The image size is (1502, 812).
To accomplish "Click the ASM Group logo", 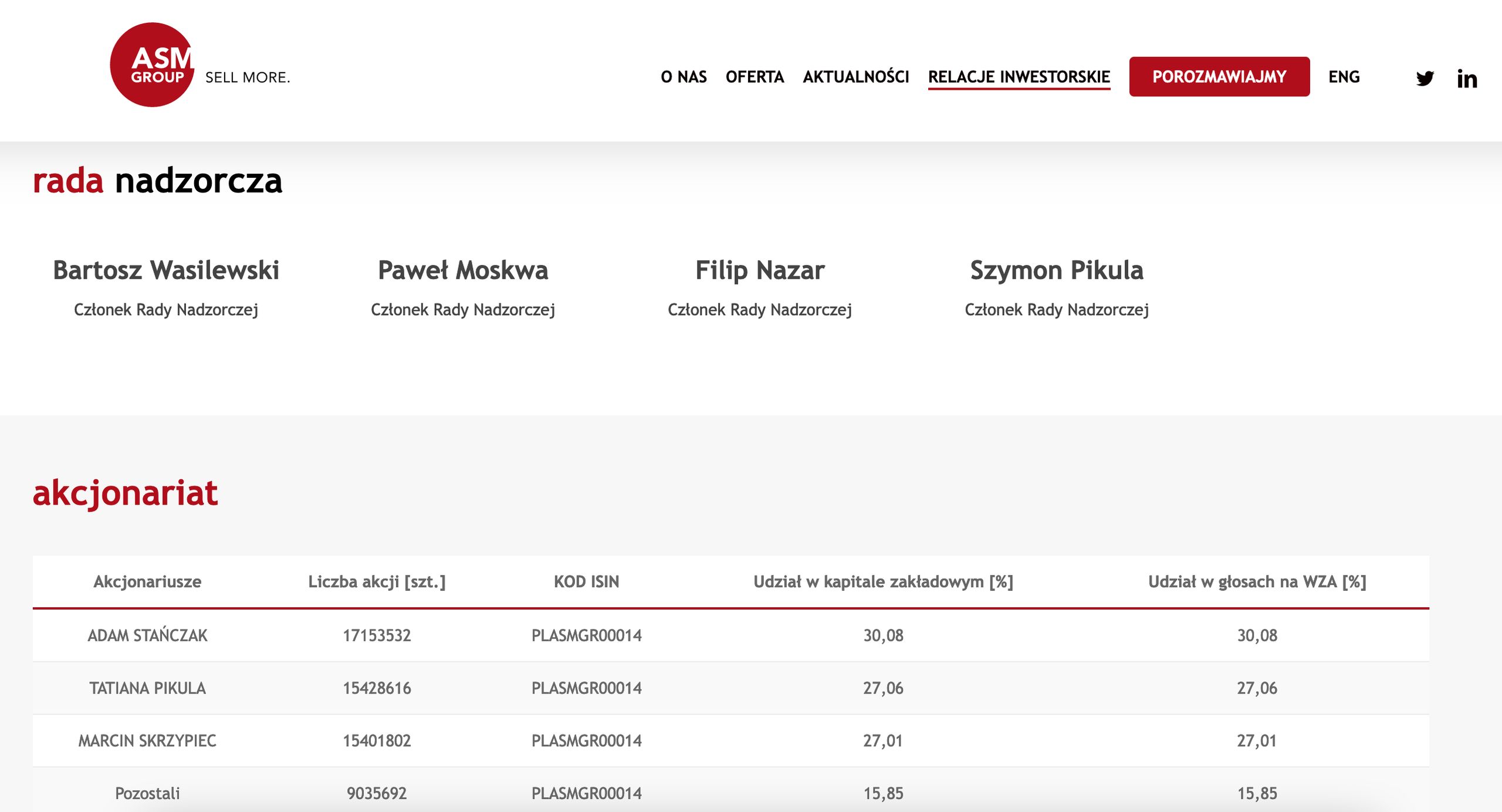I will pos(153,65).
